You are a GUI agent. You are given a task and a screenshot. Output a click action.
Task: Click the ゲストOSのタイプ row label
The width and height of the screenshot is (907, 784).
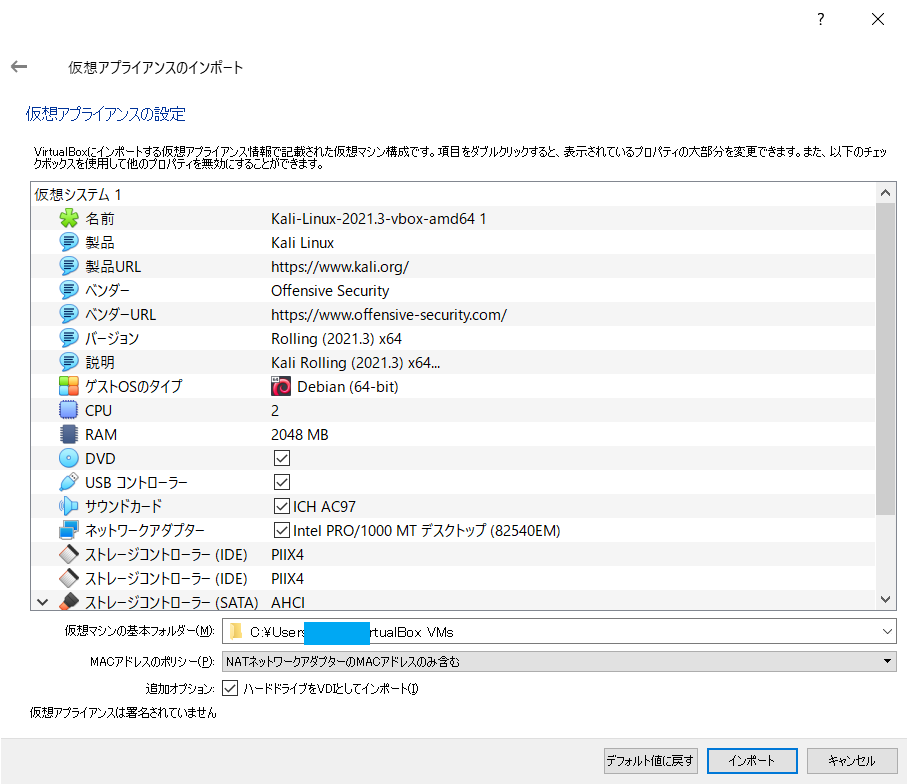pos(134,387)
